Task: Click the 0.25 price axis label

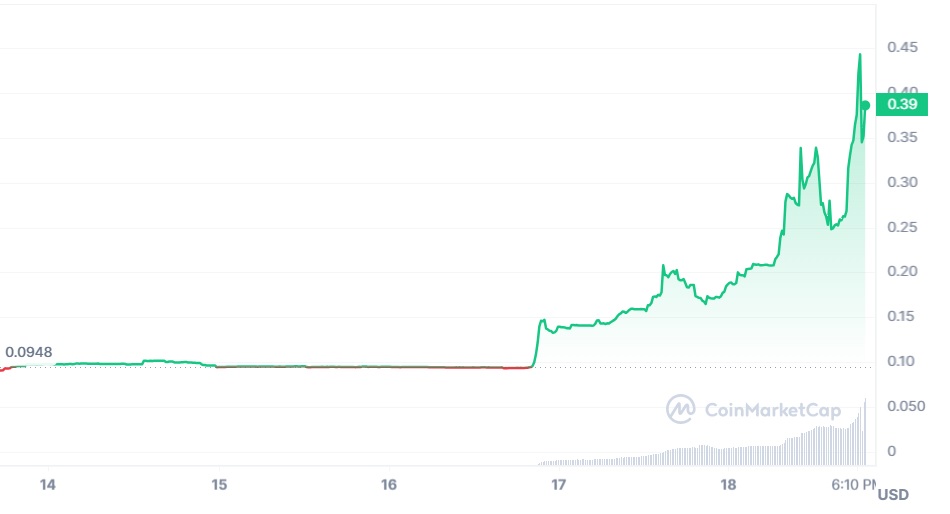Action: [x=902, y=227]
